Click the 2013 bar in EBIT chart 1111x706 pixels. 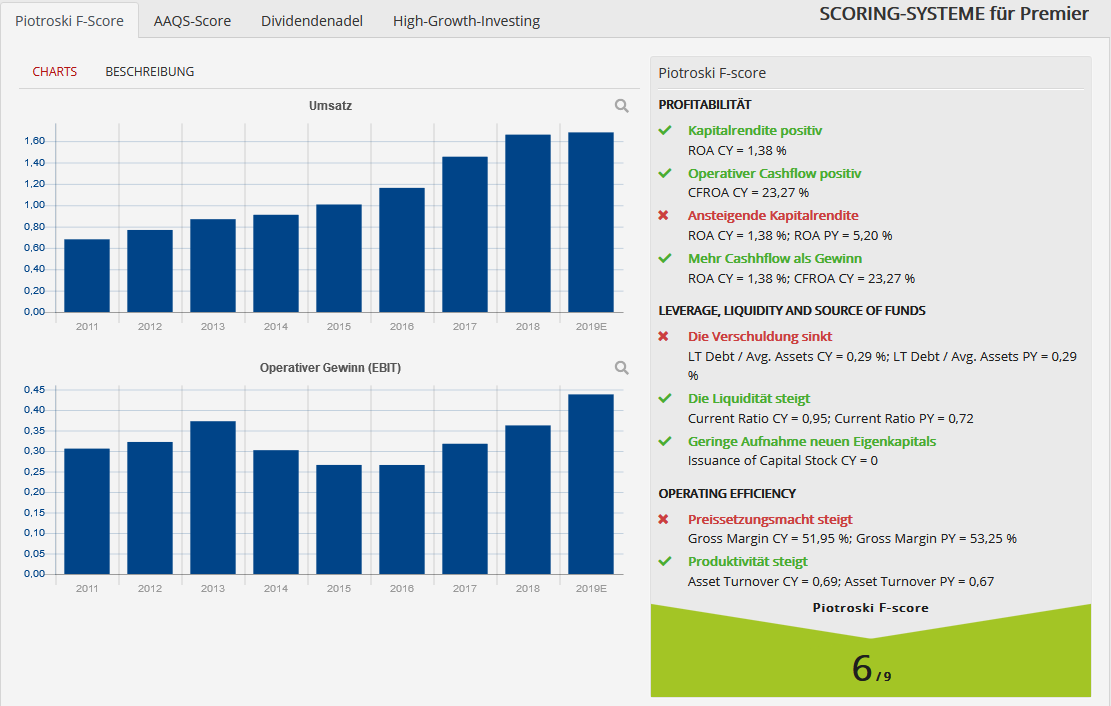click(213, 498)
